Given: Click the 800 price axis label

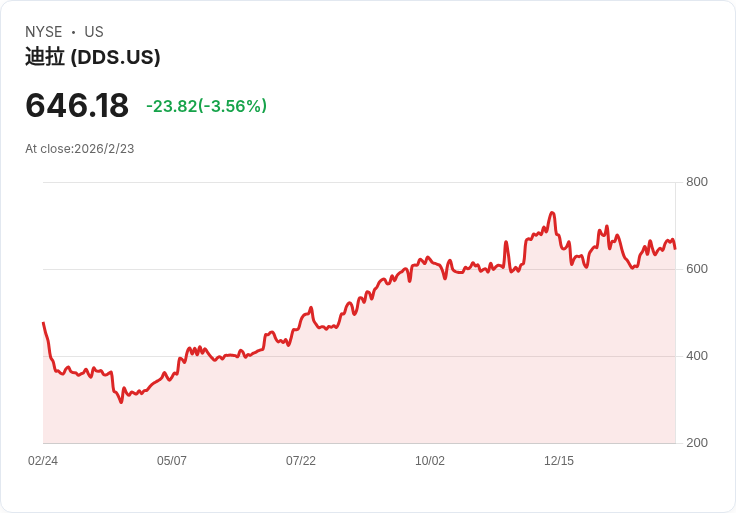Looking at the screenshot, I should pos(697,182).
